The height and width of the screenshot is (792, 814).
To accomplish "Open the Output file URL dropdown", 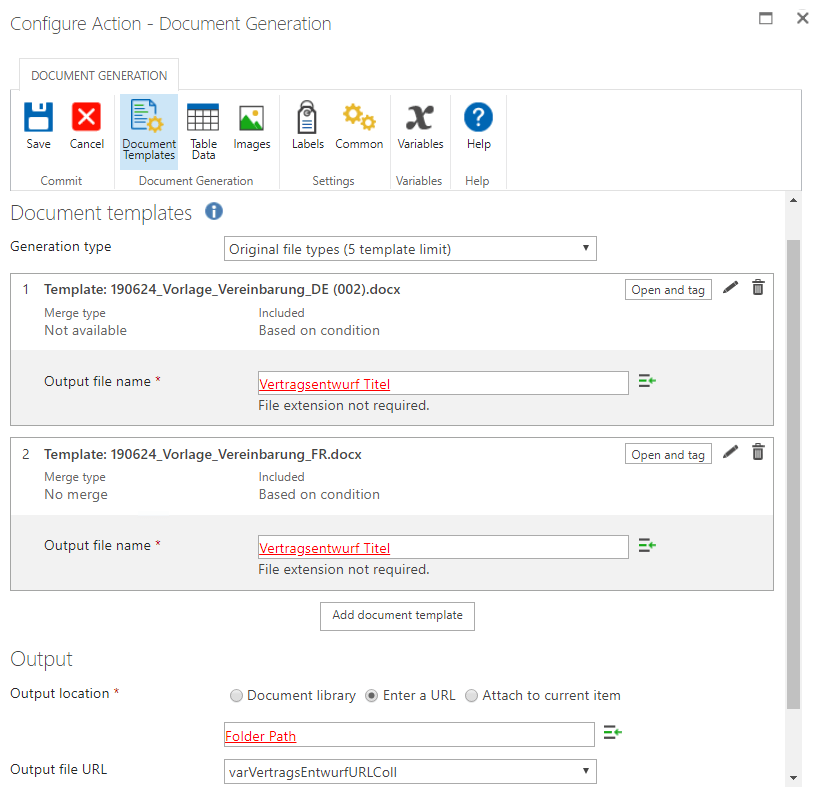I will (x=410, y=772).
